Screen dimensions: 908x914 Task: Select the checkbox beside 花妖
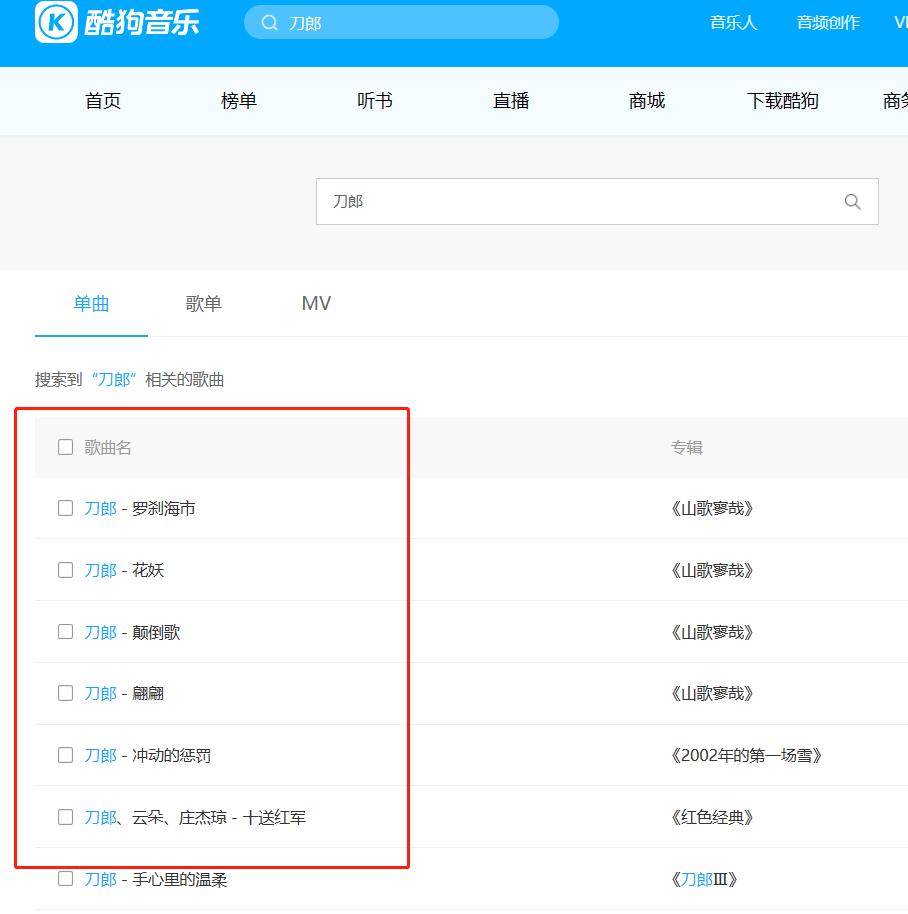[66, 570]
